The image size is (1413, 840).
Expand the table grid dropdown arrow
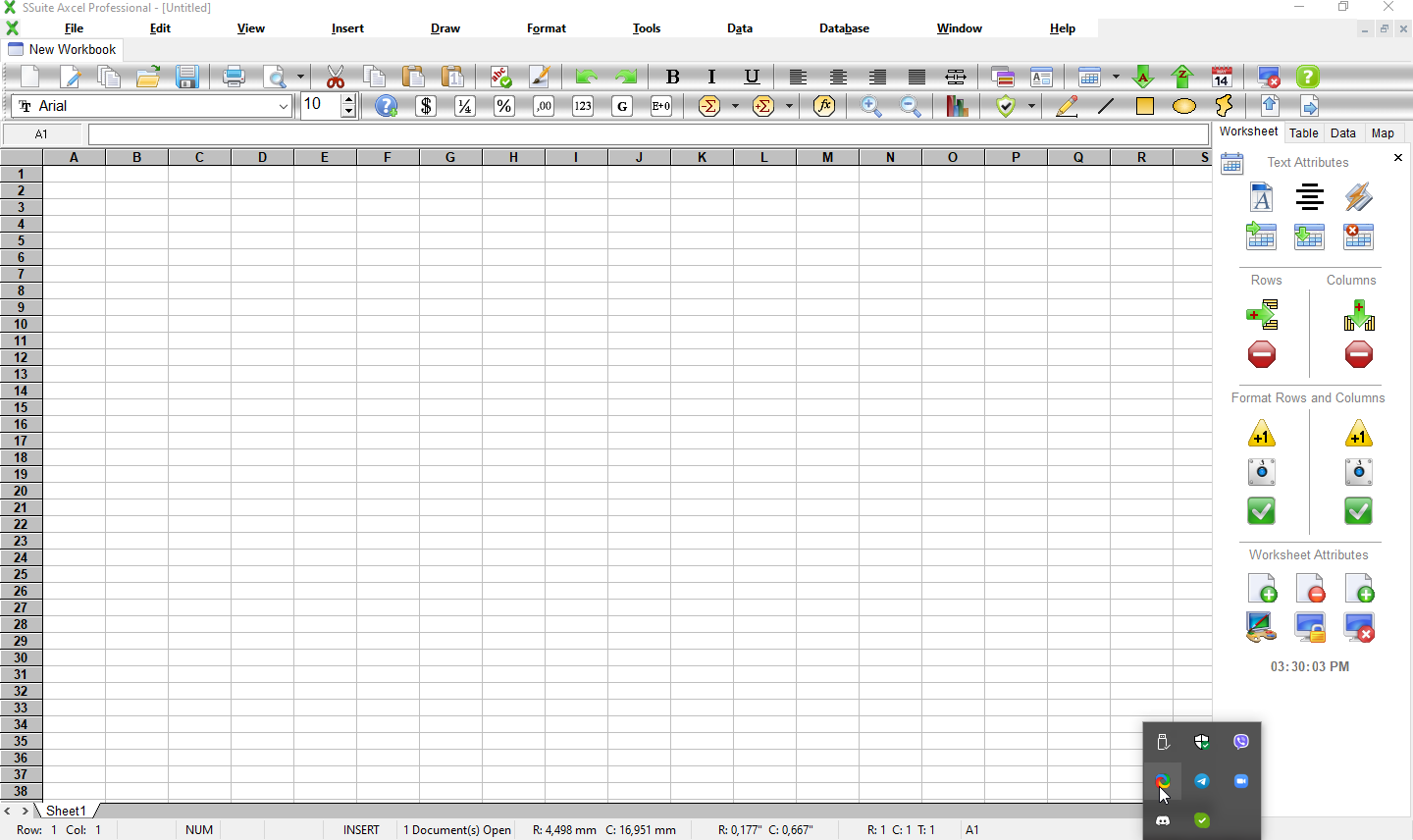click(1116, 77)
